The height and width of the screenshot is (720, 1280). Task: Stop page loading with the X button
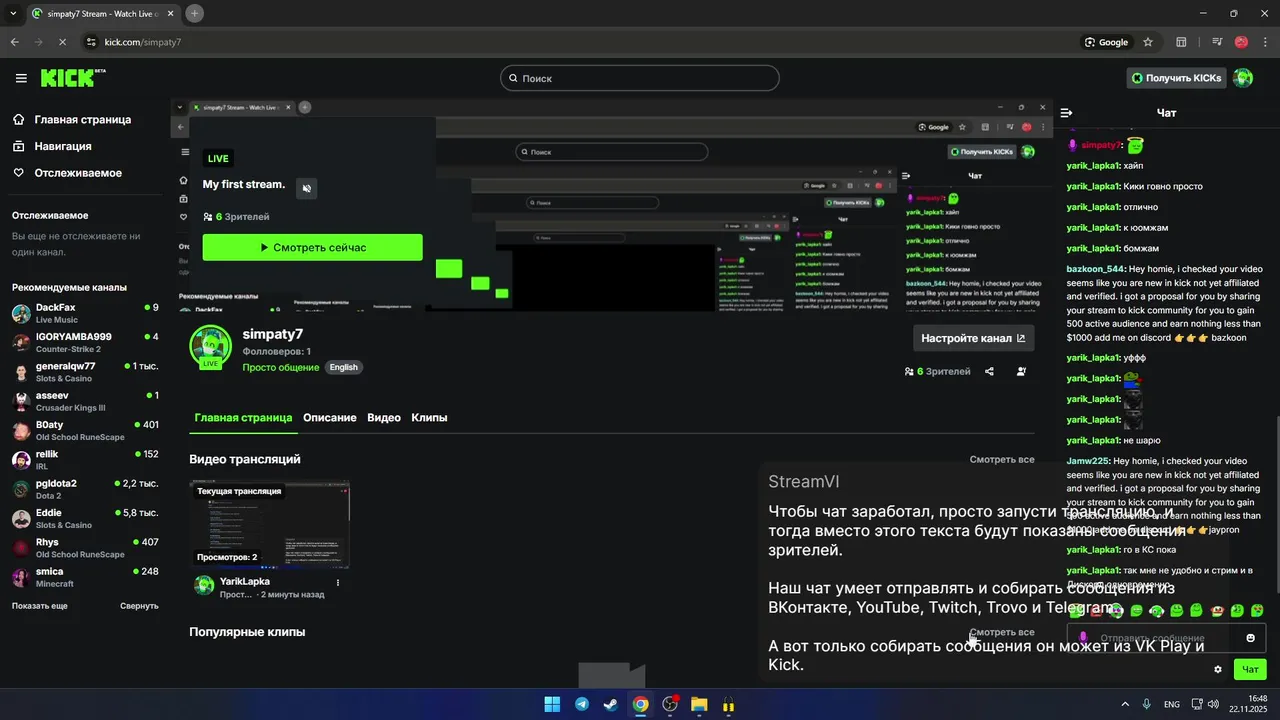pyautogui.click(x=62, y=42)
